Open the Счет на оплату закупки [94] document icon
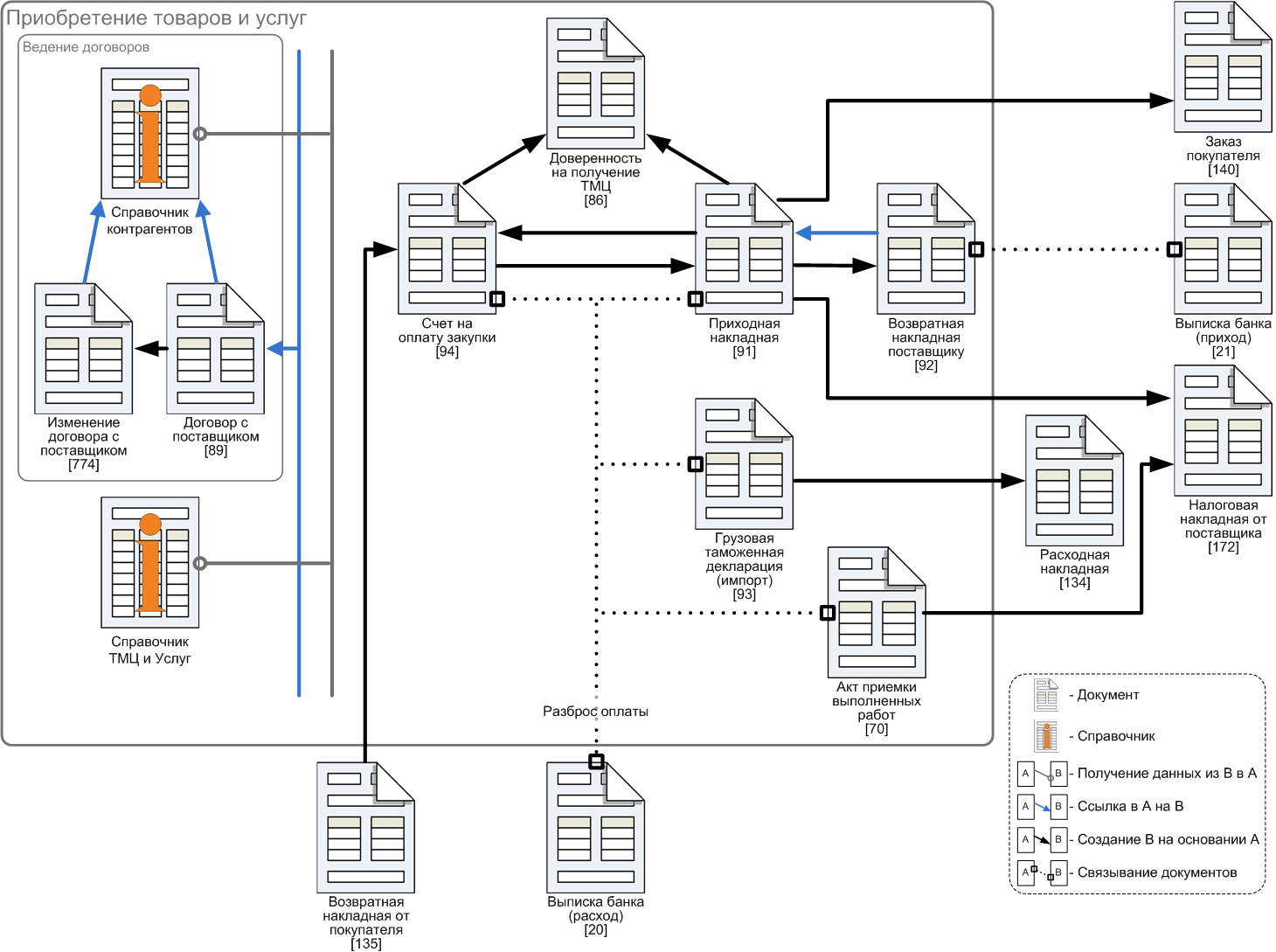The width and height of the screenshot is (1276, 952). click(x=447, y=249)
